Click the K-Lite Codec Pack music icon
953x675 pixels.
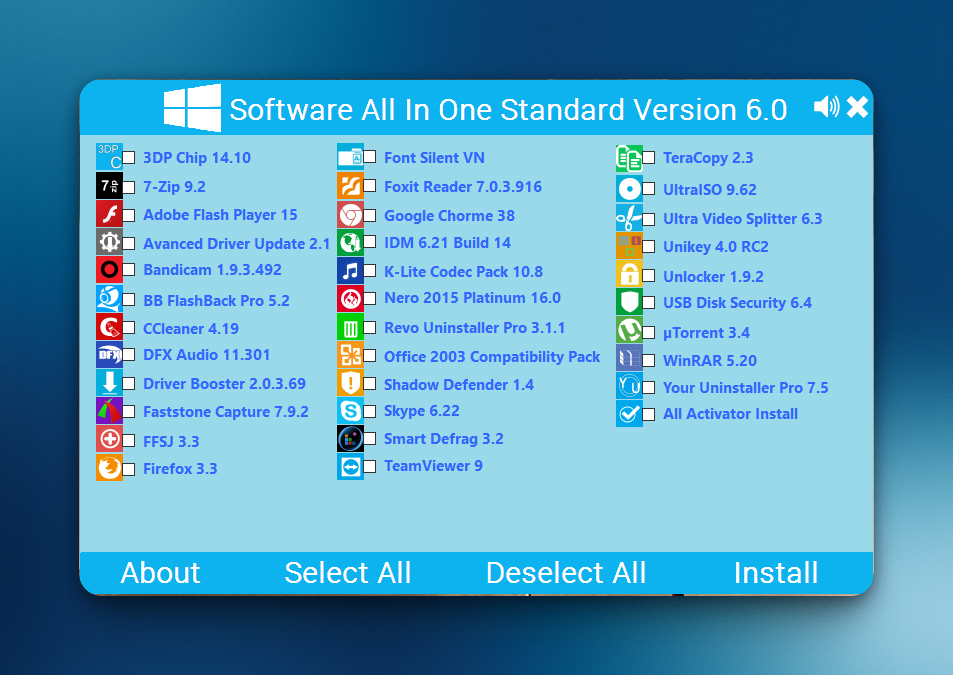coord(351,270)
